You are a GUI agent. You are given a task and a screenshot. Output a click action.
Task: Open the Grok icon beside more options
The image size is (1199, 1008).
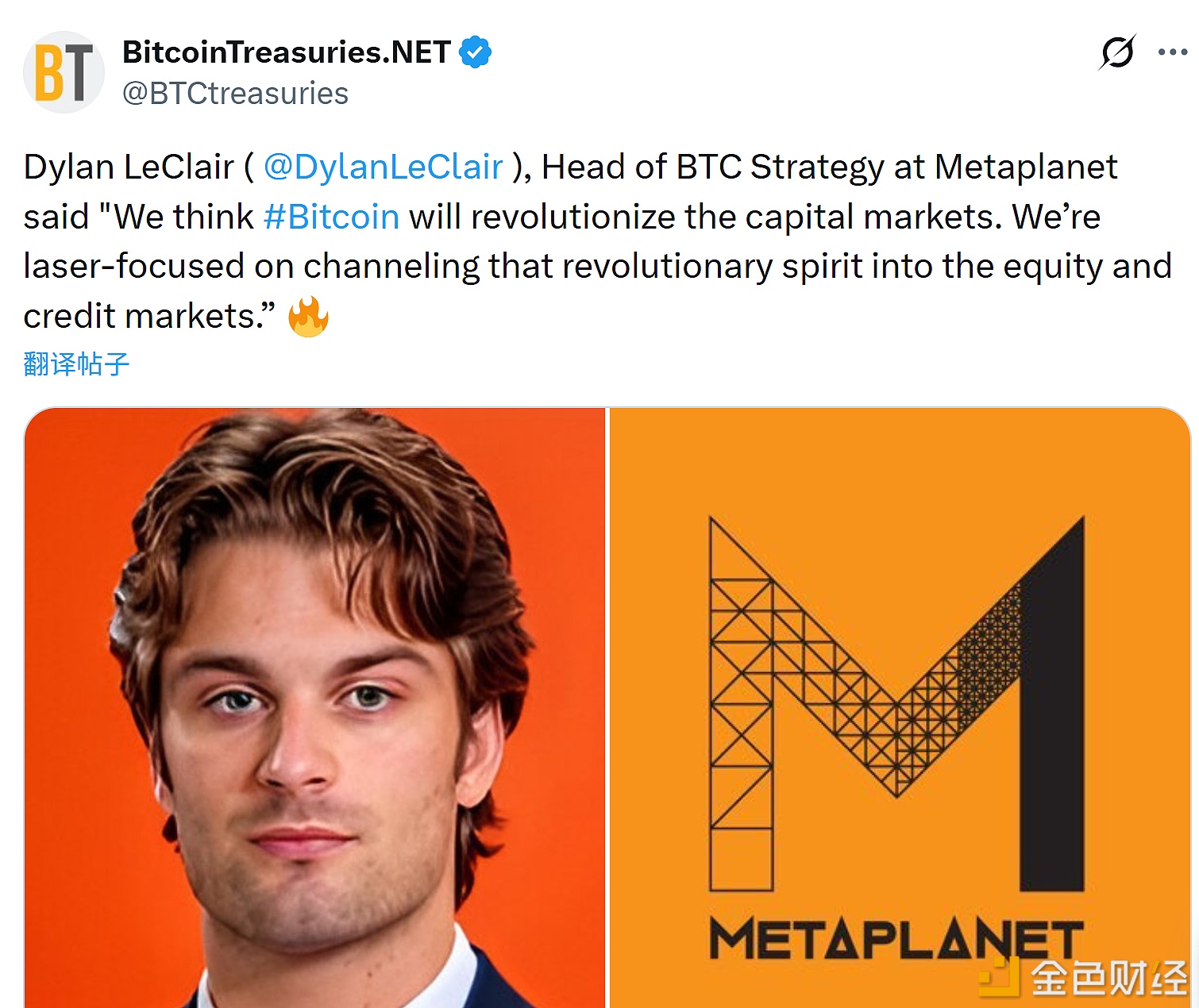click(1117, 52)
